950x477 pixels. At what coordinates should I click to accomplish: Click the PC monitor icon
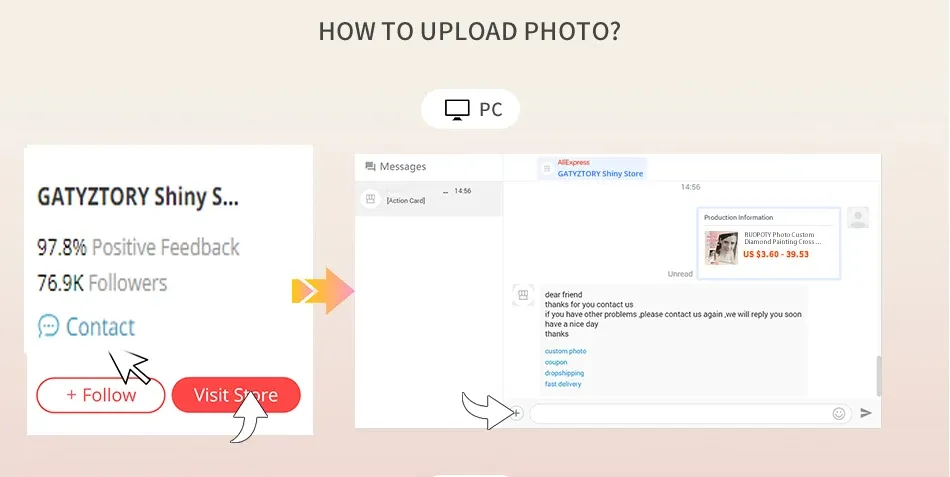(457, 110)
